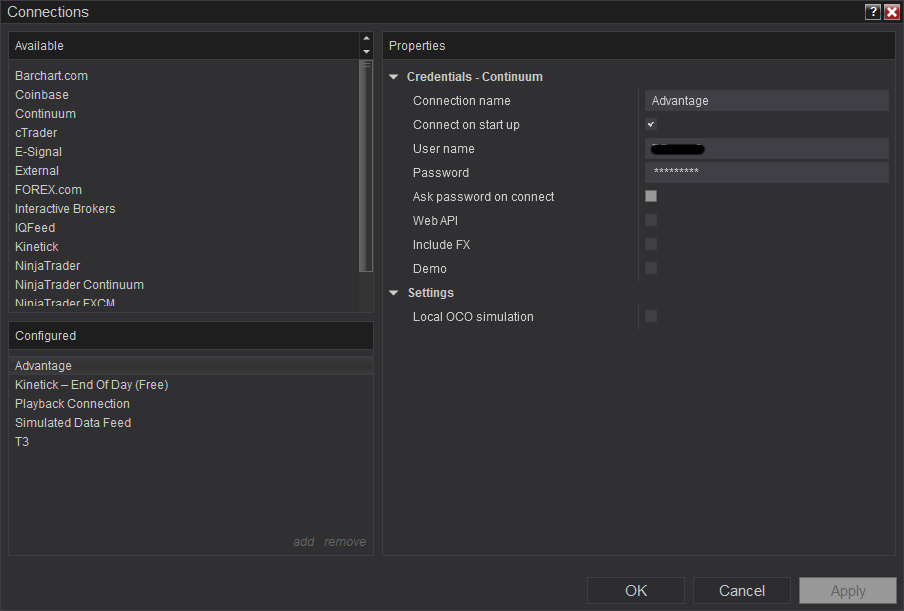
Task: Click the OK button
Action: (636, 590)
